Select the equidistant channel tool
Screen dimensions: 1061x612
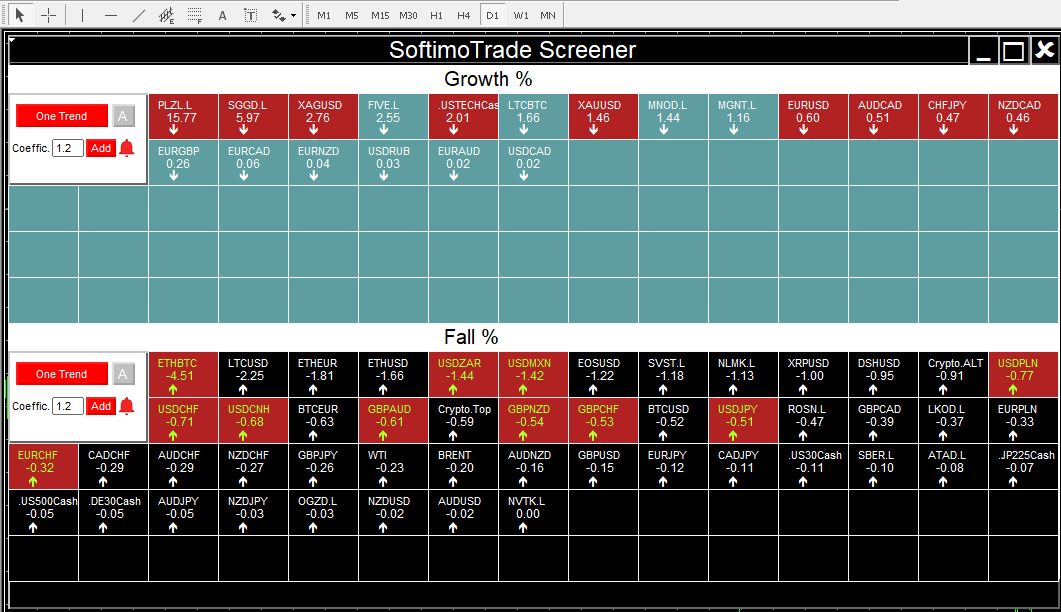coord(166,15)
